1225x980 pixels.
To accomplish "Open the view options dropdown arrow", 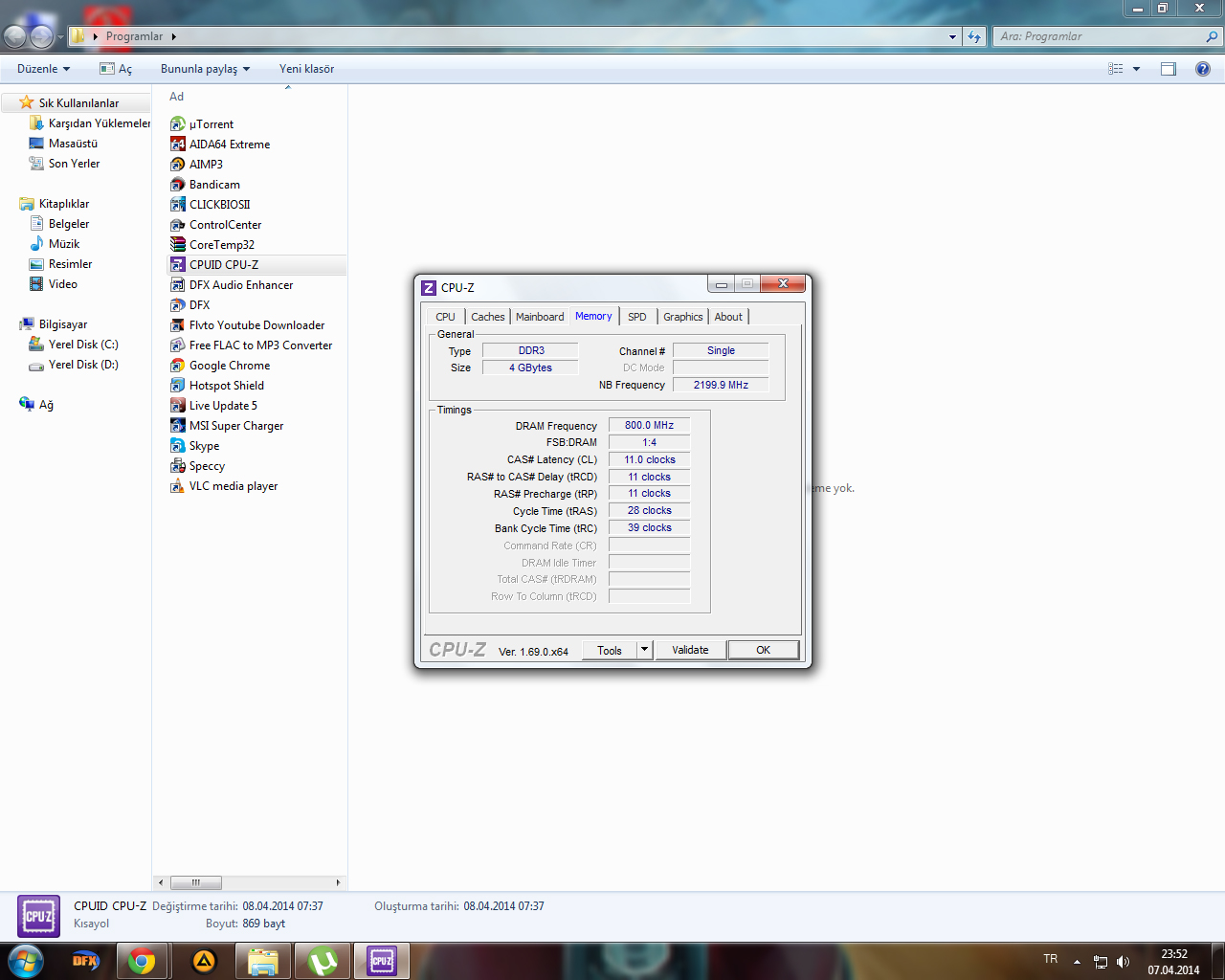I will point(1137,69).
